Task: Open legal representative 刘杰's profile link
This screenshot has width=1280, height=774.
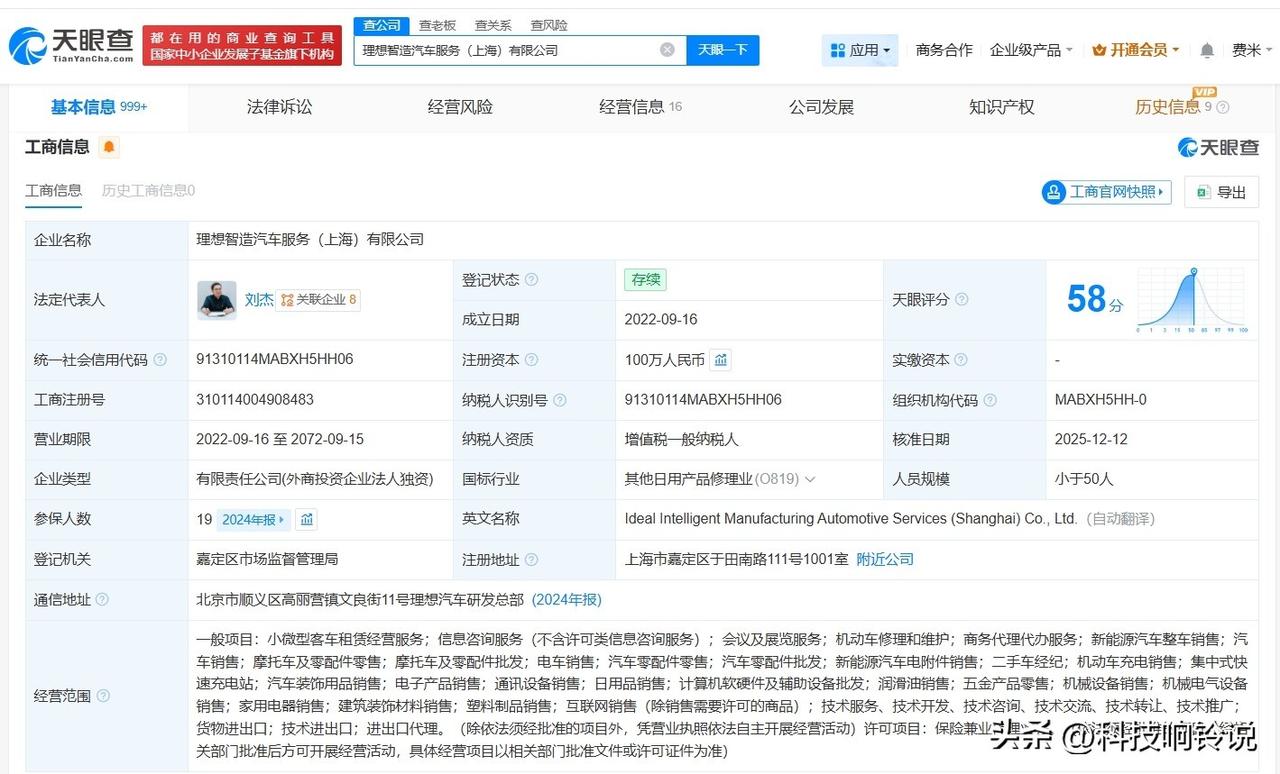Action: point(259,300)
